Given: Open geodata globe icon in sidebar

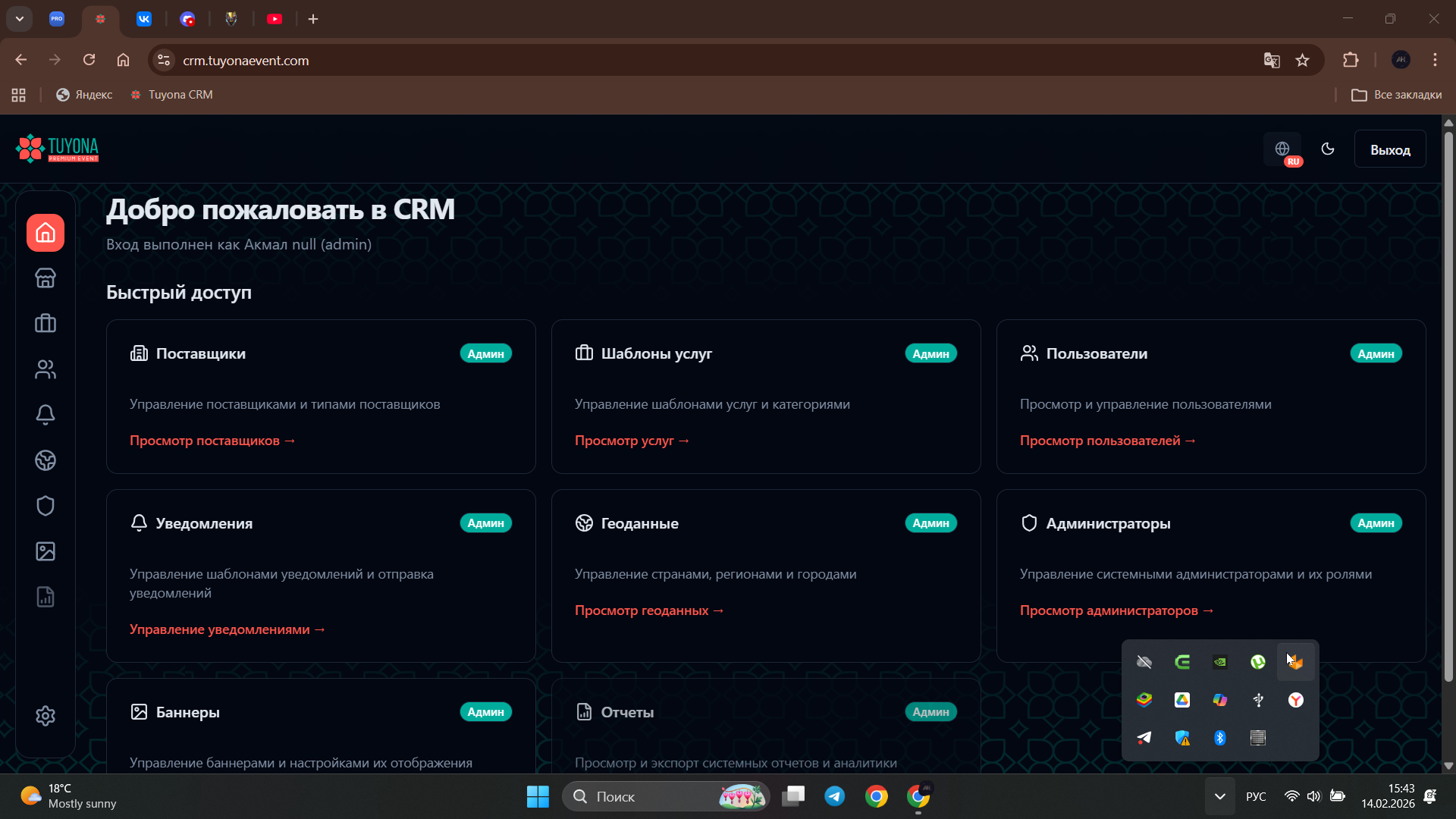Looking at the screenshot, I should (45, 460).
